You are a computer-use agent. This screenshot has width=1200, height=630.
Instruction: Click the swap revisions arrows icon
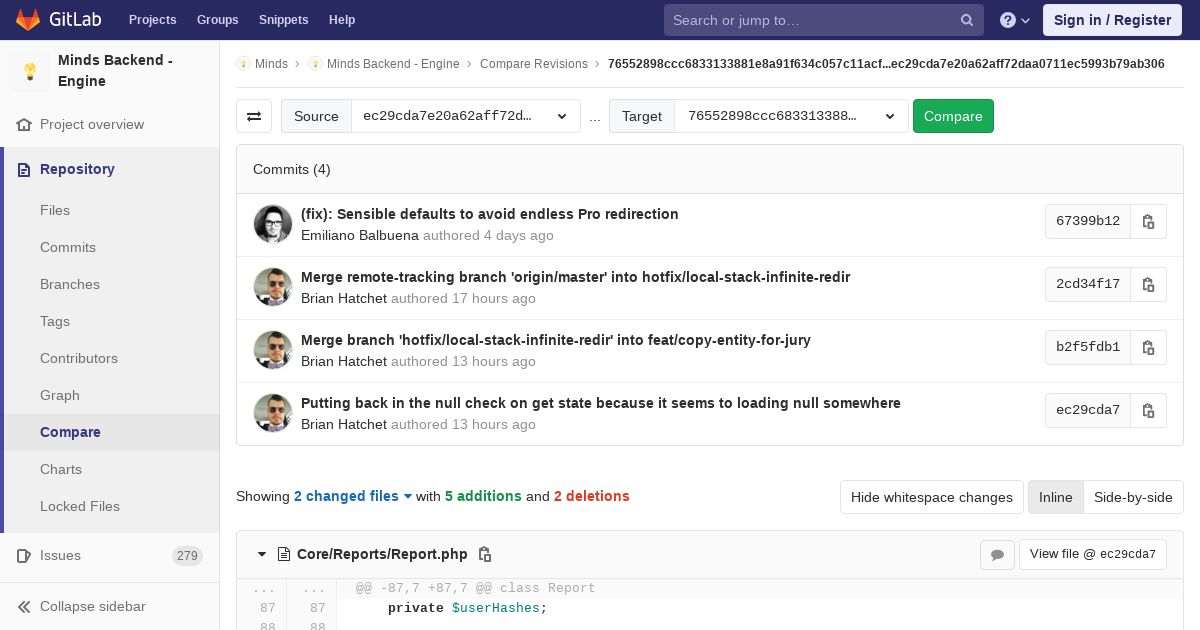[x=254, y=116]
